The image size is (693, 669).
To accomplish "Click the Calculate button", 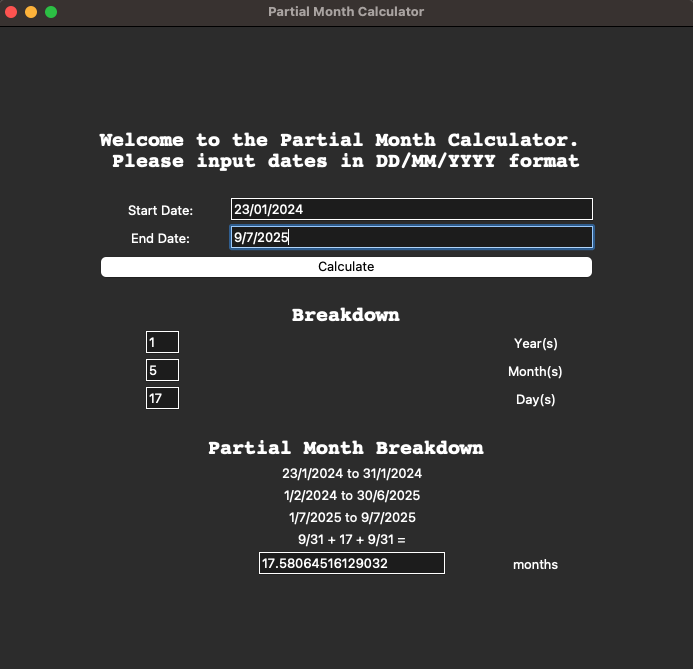I will coord(346,267).
